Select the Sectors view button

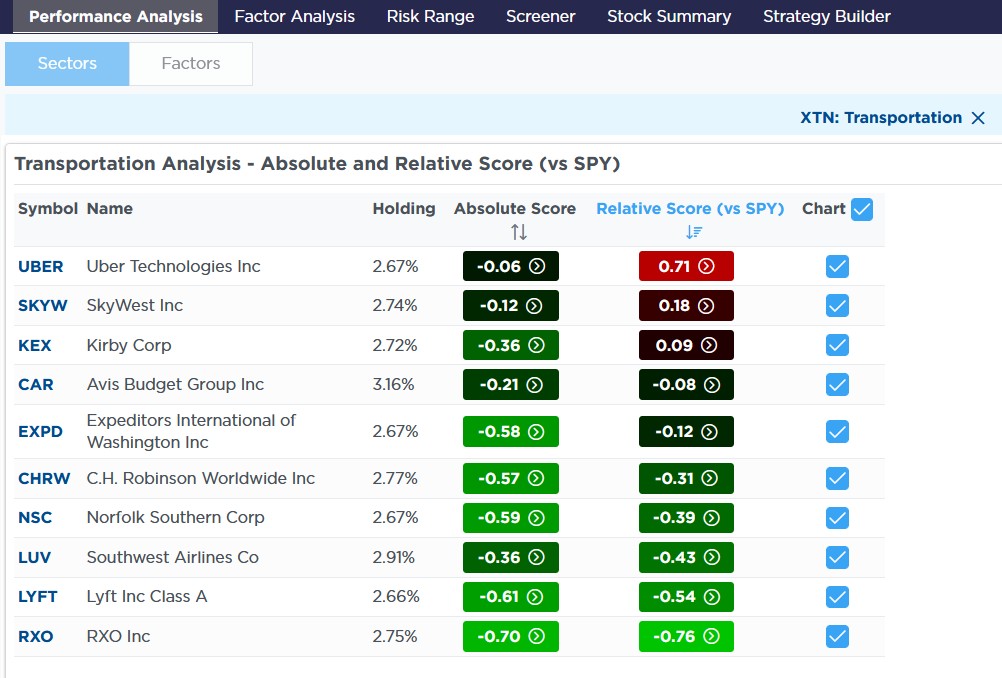[x=67, y=64]
